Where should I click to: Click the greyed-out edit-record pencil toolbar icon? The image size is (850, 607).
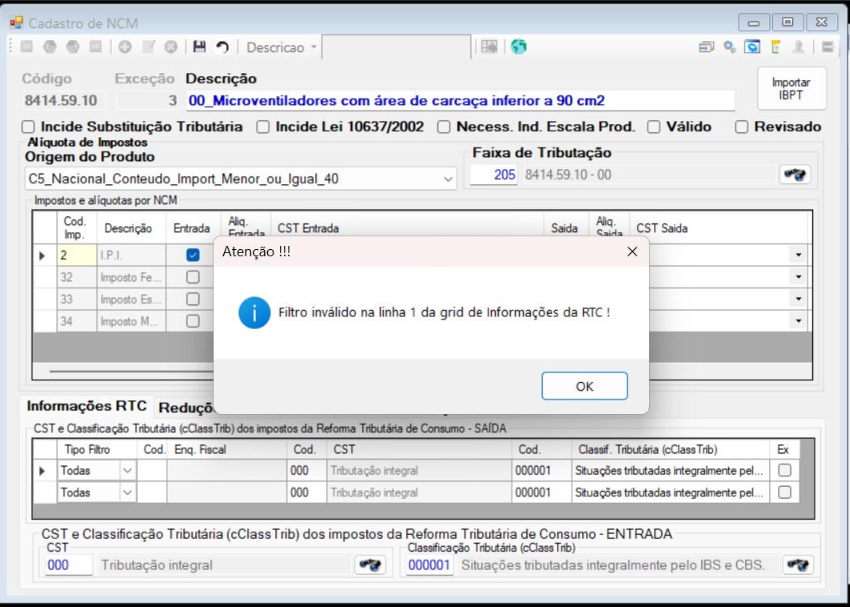[x=148, y=47]
